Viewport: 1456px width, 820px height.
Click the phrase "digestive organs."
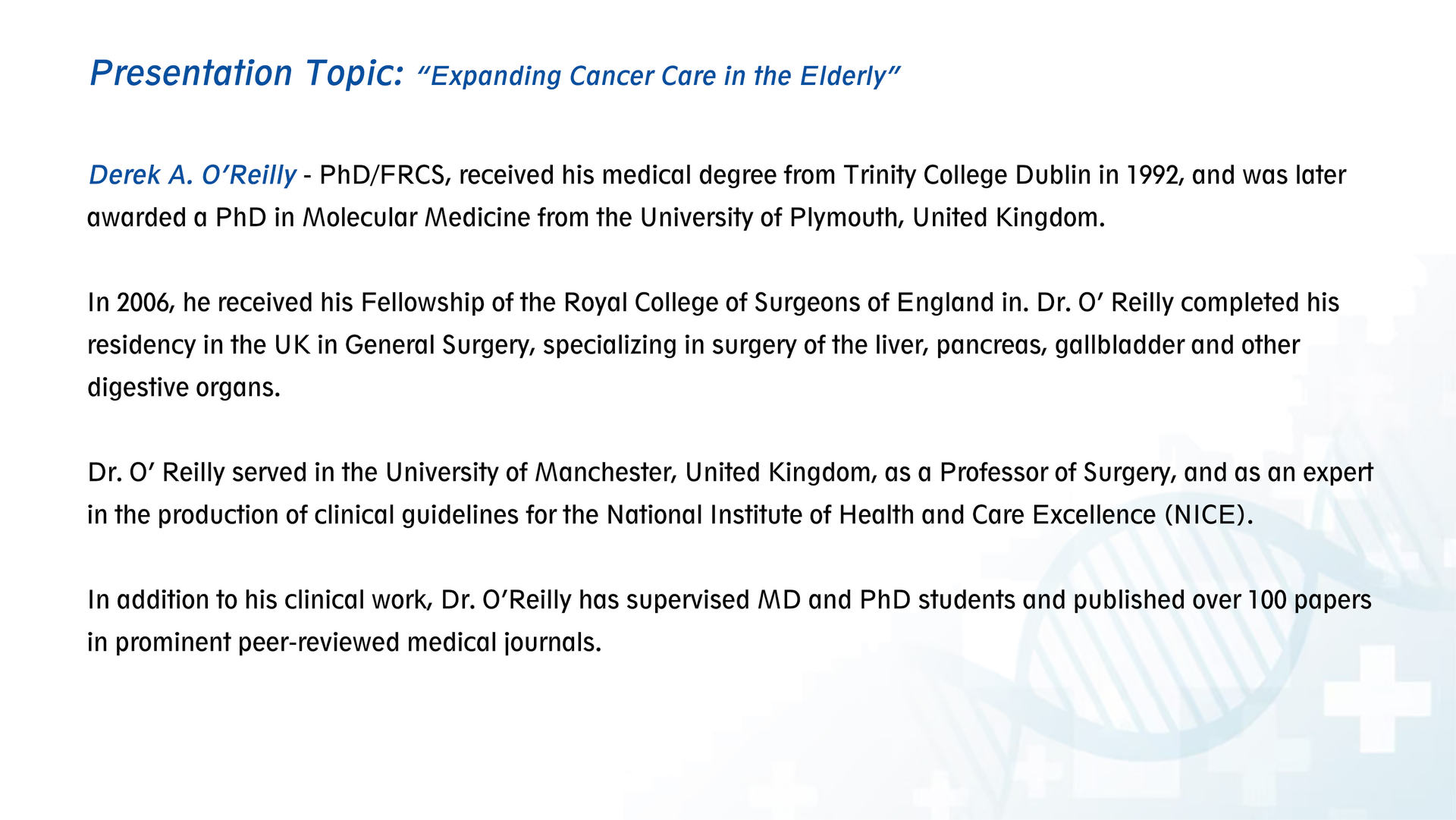[x=184, y=388]
